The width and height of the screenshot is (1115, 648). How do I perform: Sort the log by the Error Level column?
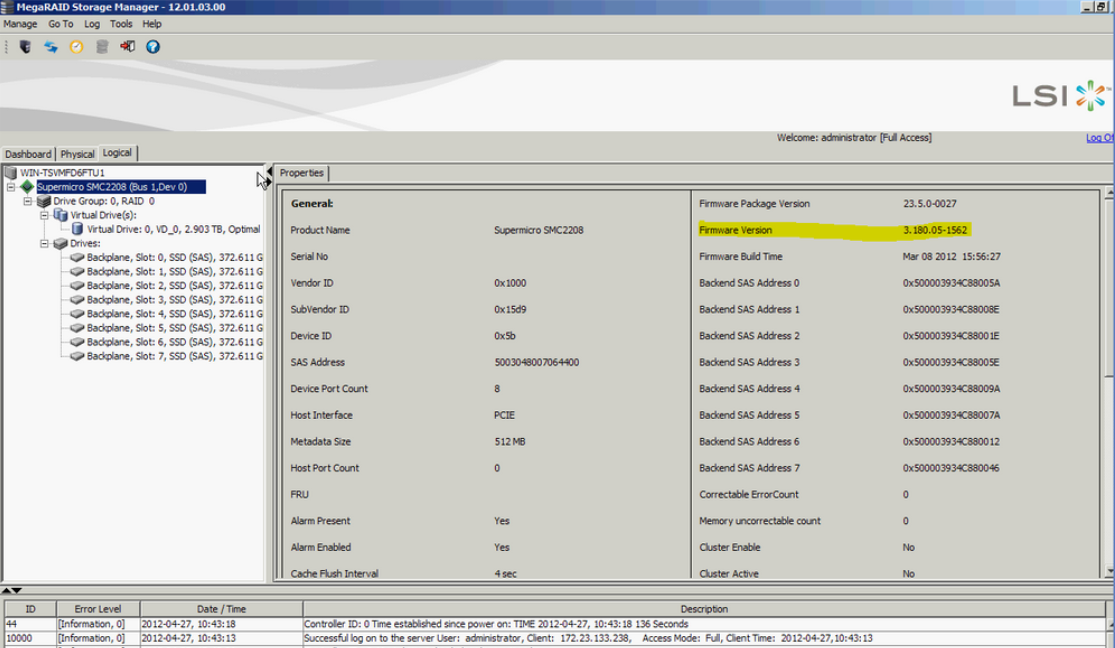tap(96, 609)
